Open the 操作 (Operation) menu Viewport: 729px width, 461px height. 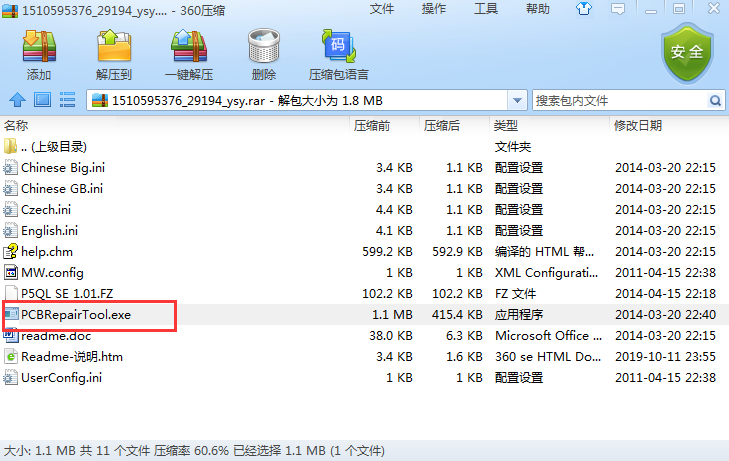point(434,8)
